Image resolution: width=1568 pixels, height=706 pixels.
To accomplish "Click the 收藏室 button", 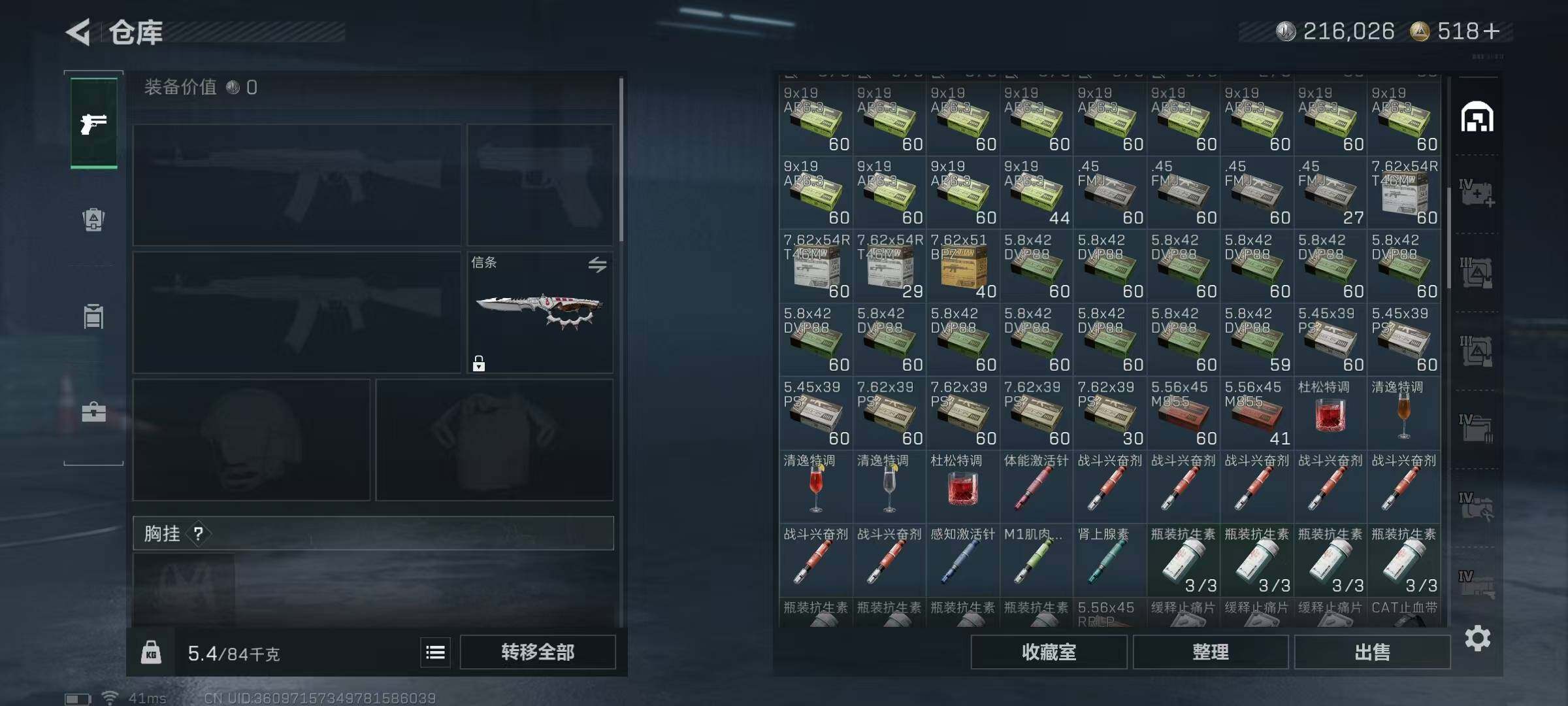I will 1049,652.
